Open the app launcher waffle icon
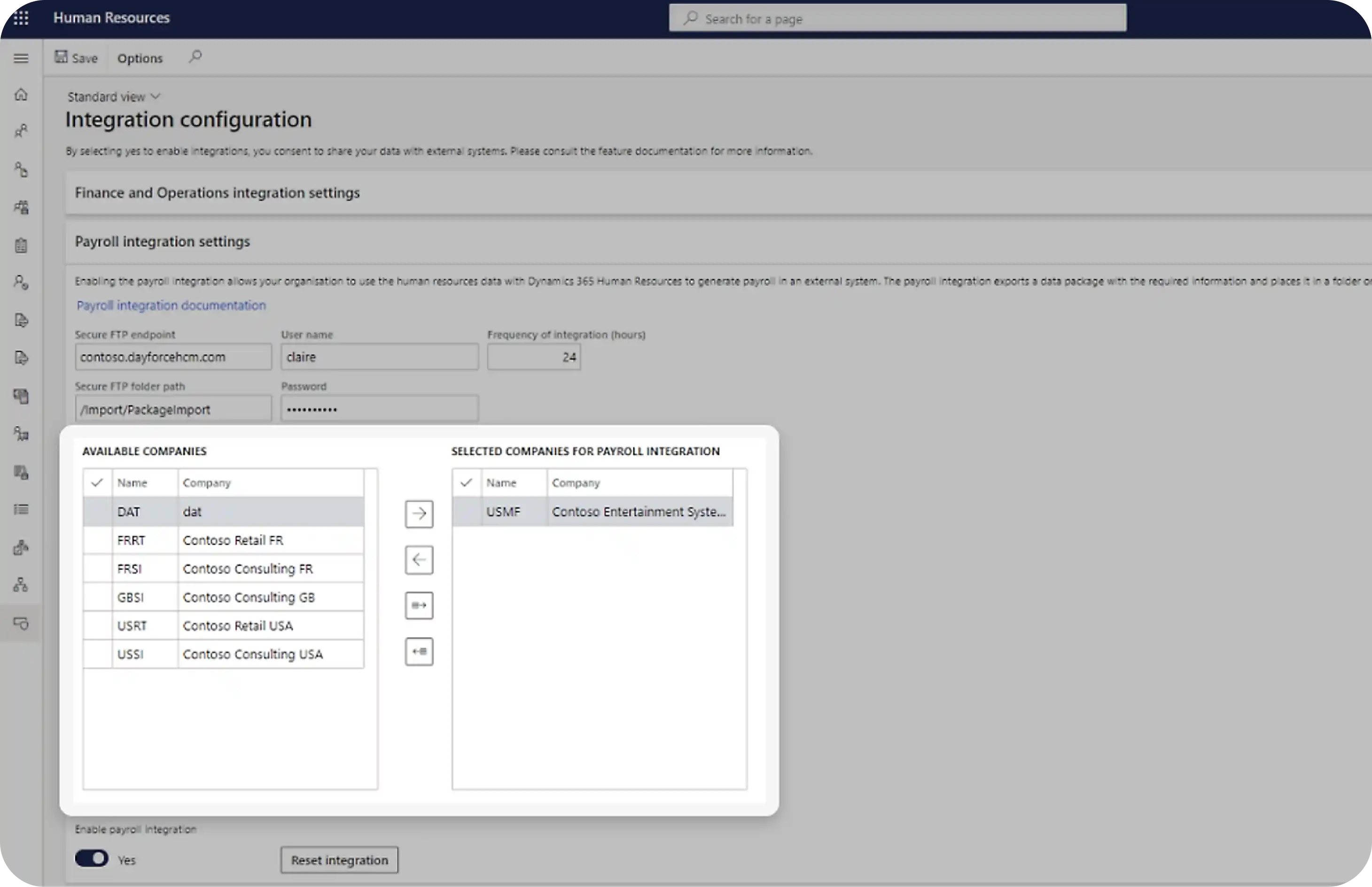The width and height of the screenshot is (1372, 887). click(x=21, y=18)
